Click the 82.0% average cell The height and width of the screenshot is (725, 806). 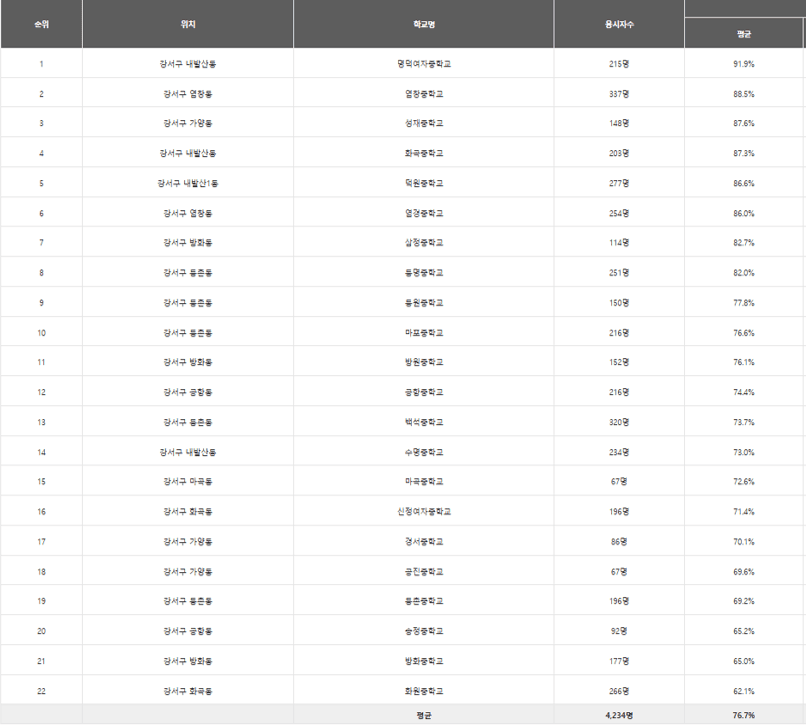coord(744,273)
